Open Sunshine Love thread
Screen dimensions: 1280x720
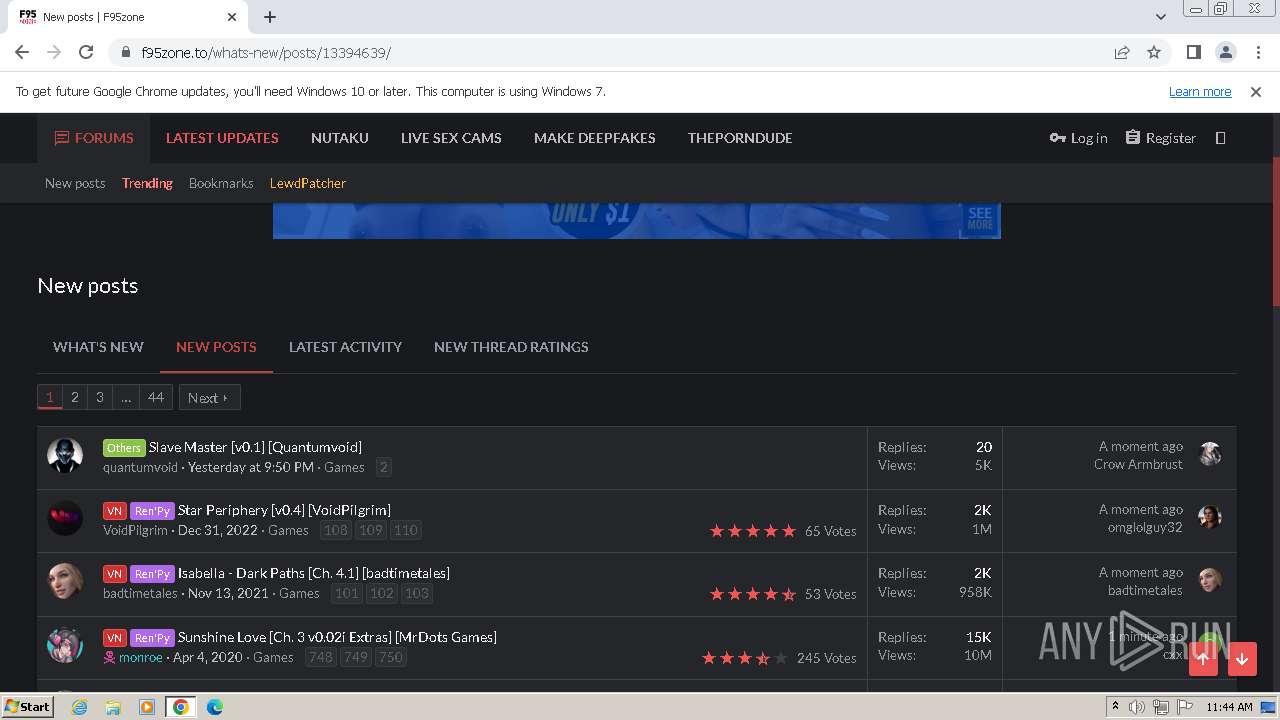pos(337,637)
